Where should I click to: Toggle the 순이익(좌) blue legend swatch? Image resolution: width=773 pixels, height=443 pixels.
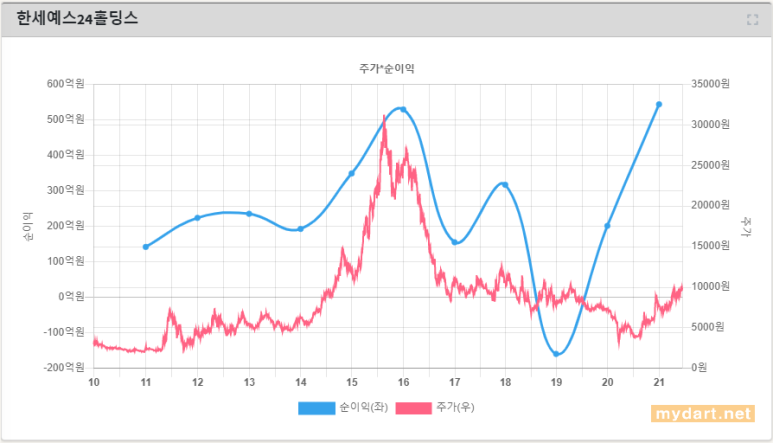pos(316,408)
